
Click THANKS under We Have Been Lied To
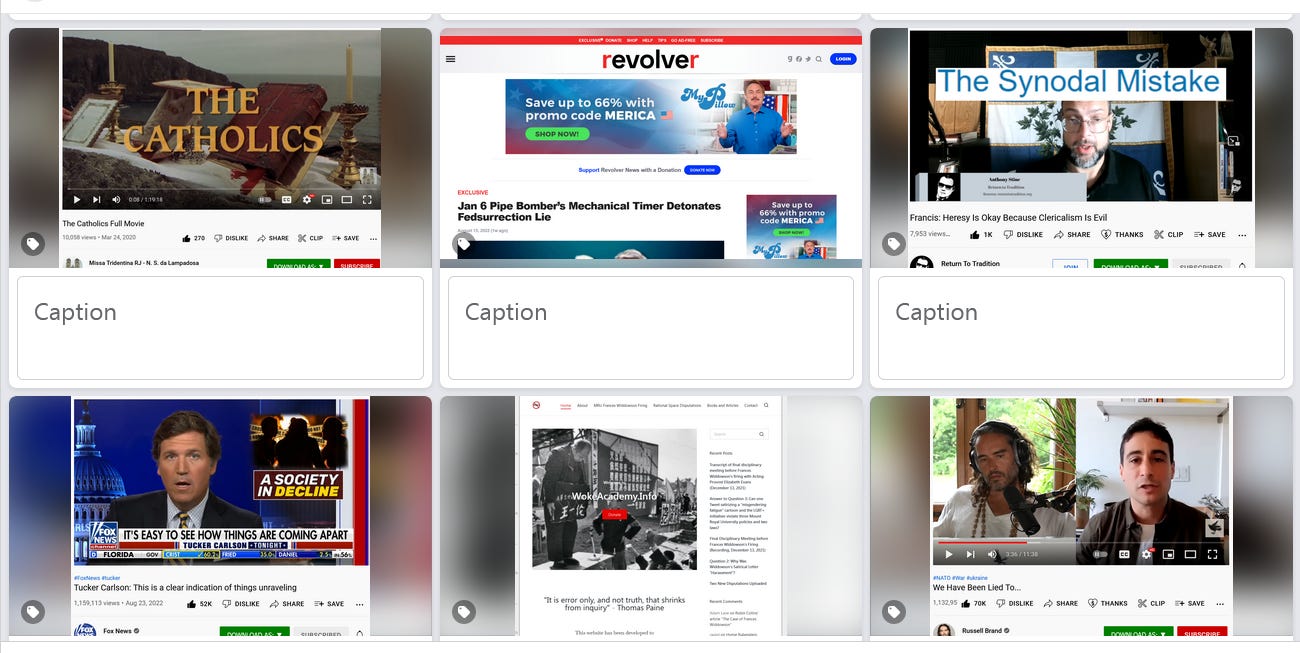1107,603
